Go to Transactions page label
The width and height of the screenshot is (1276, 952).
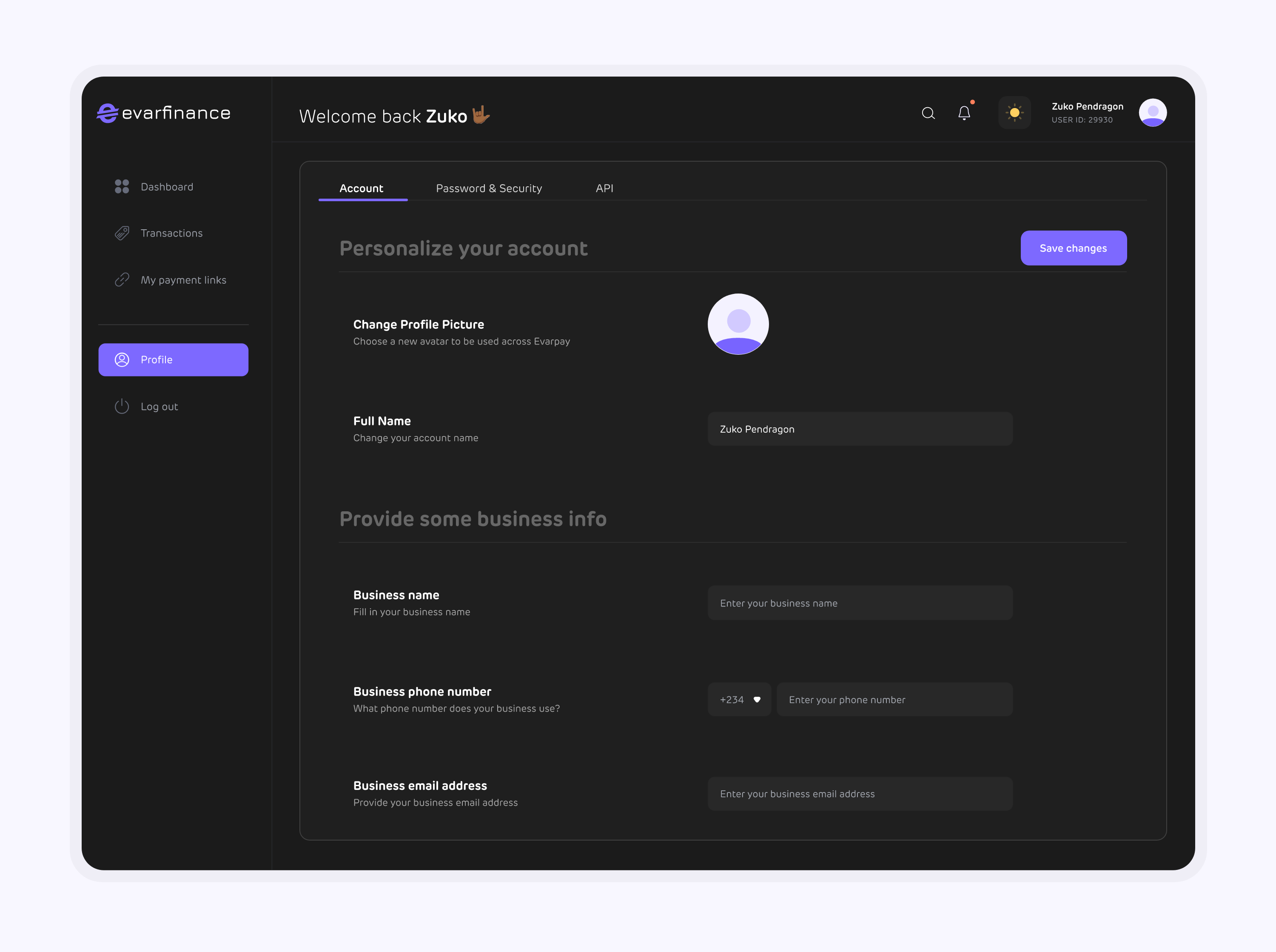click(172, 233)
